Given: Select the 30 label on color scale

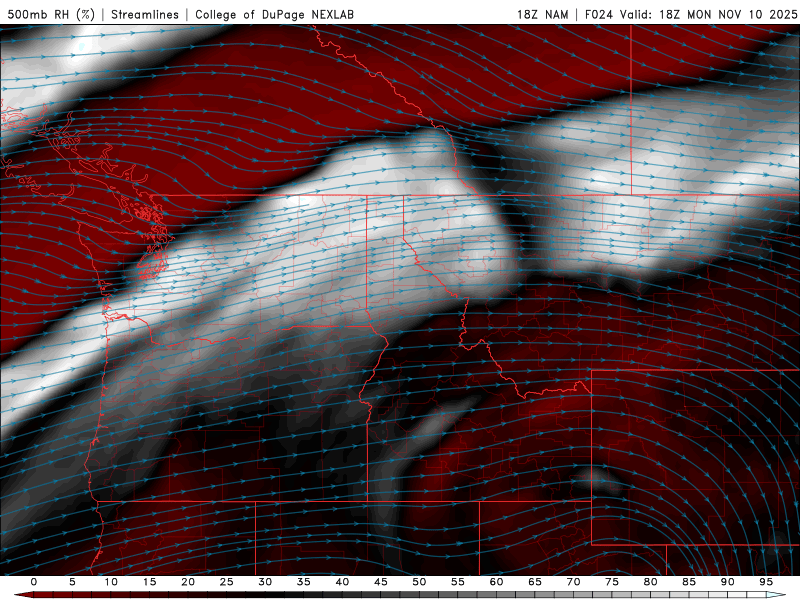Looking at the screenshot, I should pos(265,582).
